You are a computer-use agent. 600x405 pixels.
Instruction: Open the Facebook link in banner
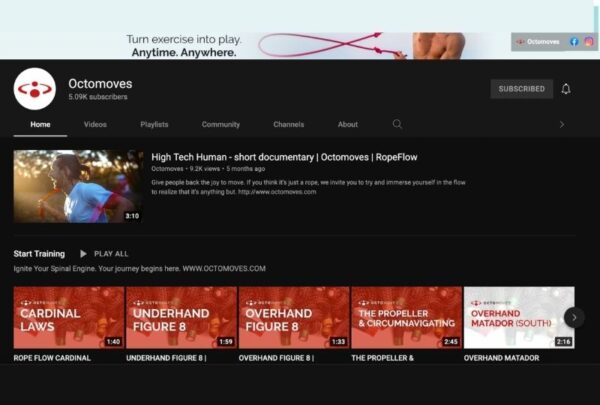click(574, 42)
